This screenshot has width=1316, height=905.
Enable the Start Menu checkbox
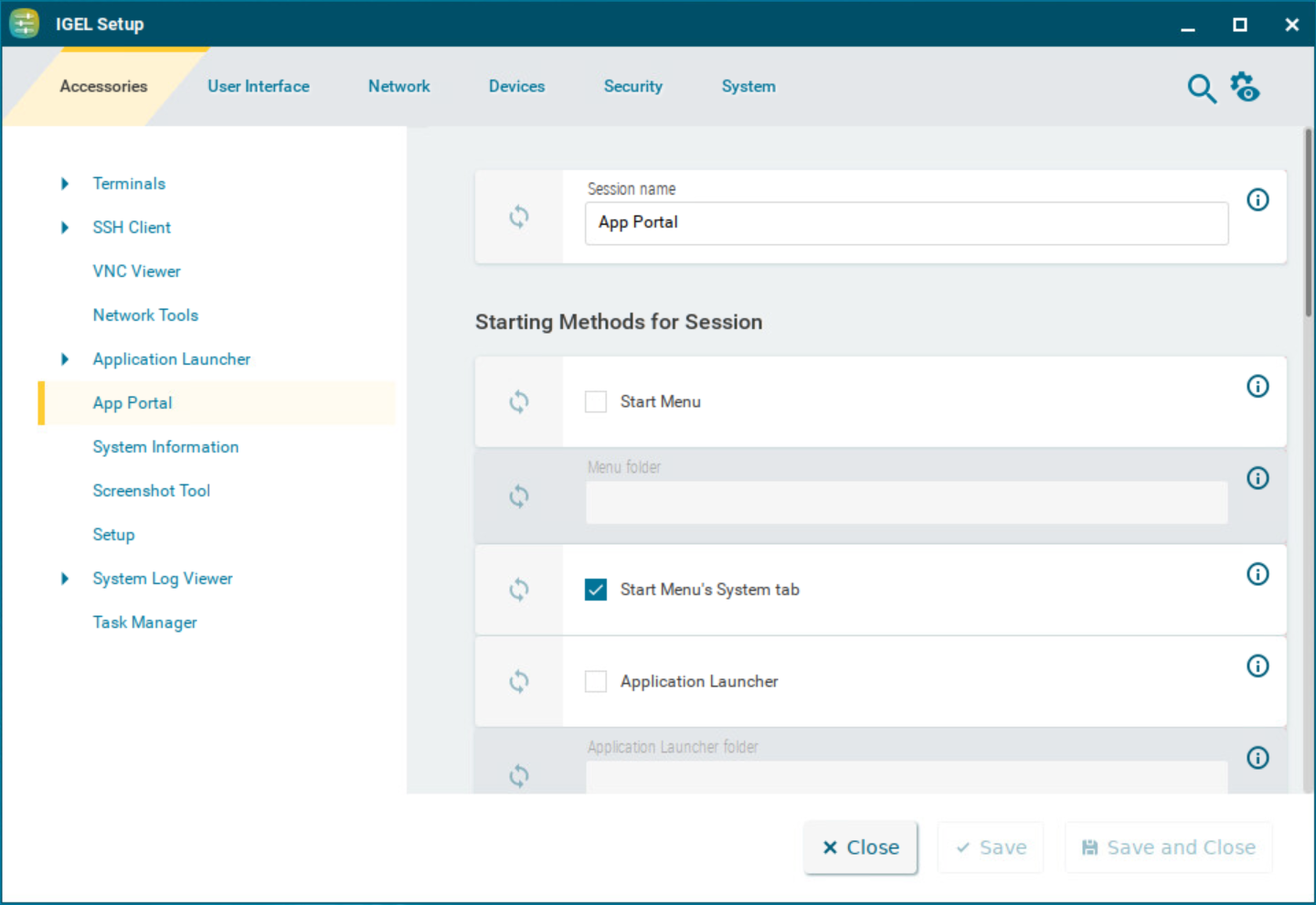click(595, 401)
